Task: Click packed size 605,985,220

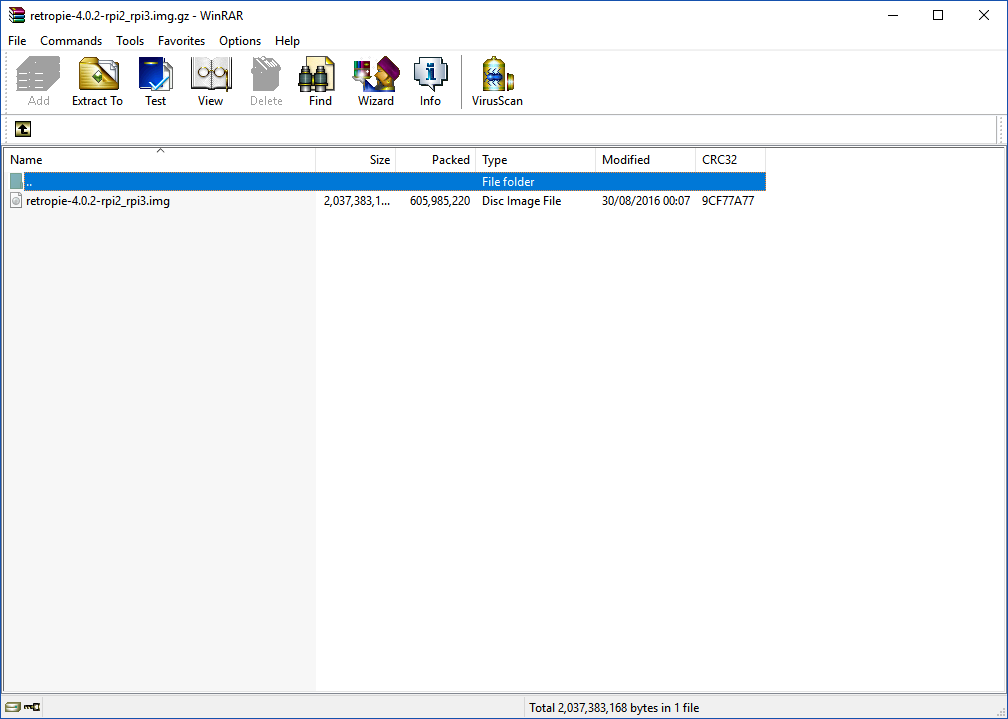Action: pyautogui.click(x=440, y=201)
